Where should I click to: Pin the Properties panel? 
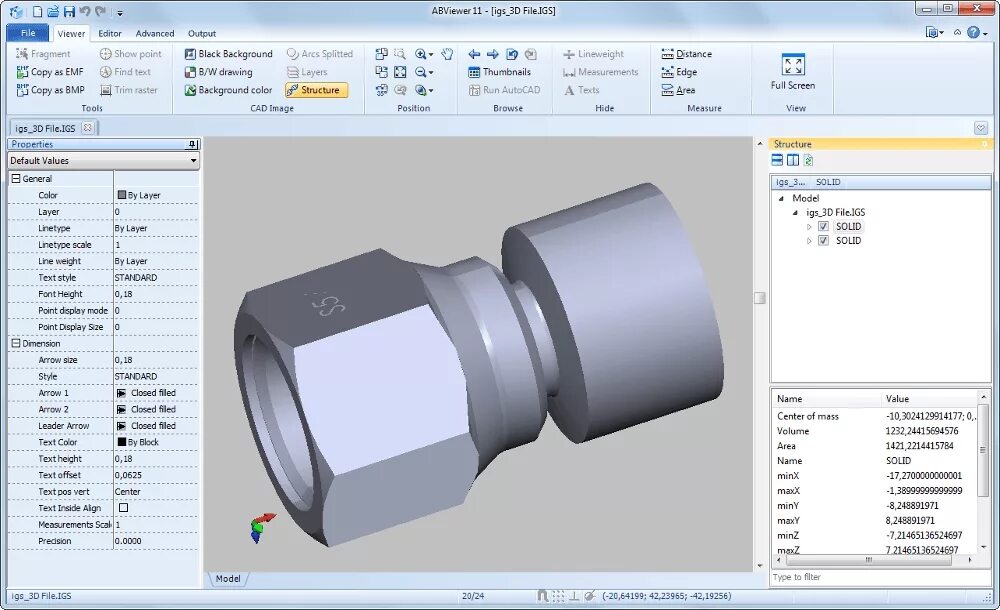click(x=192, y=145)
